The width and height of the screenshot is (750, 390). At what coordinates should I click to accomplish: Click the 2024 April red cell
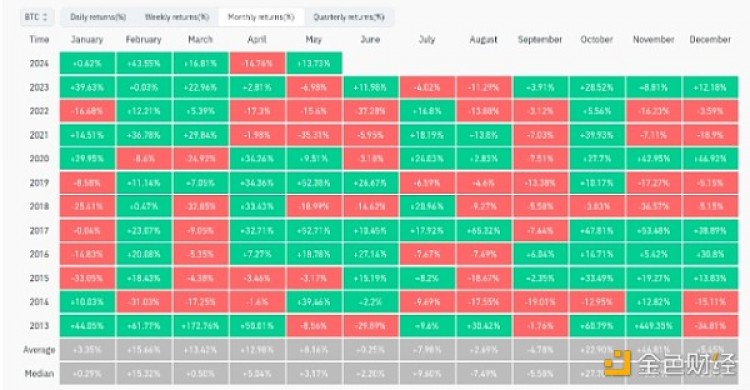257,63
